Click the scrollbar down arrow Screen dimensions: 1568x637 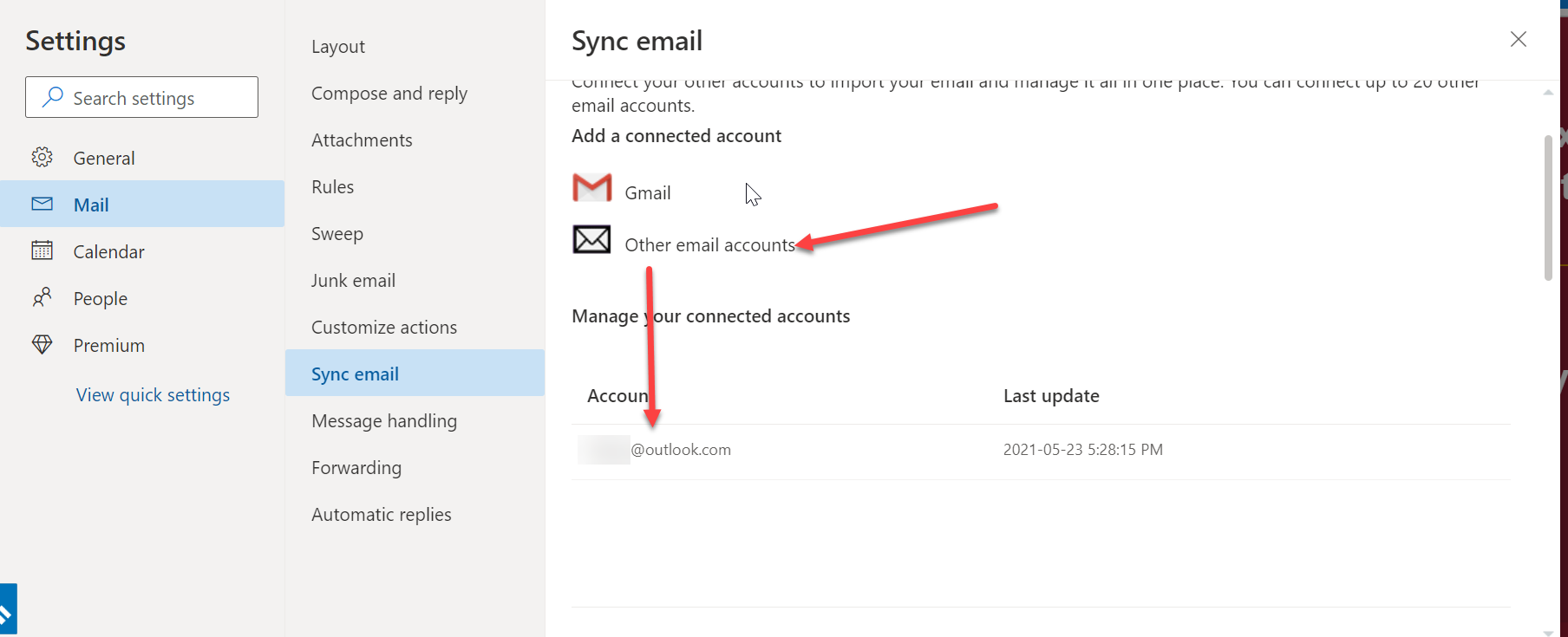click(1548, 632)
